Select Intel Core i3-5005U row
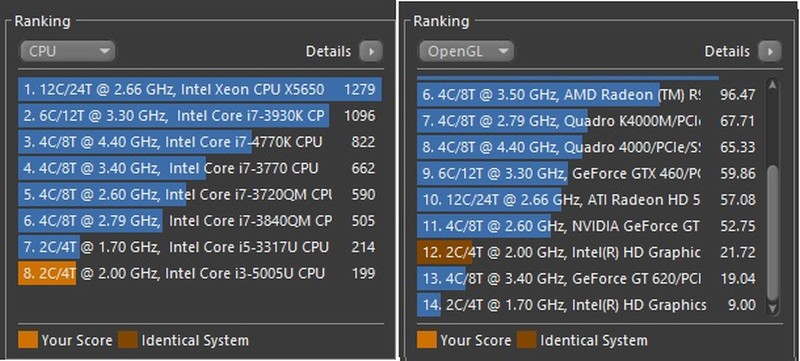 (x=200, y=273)
